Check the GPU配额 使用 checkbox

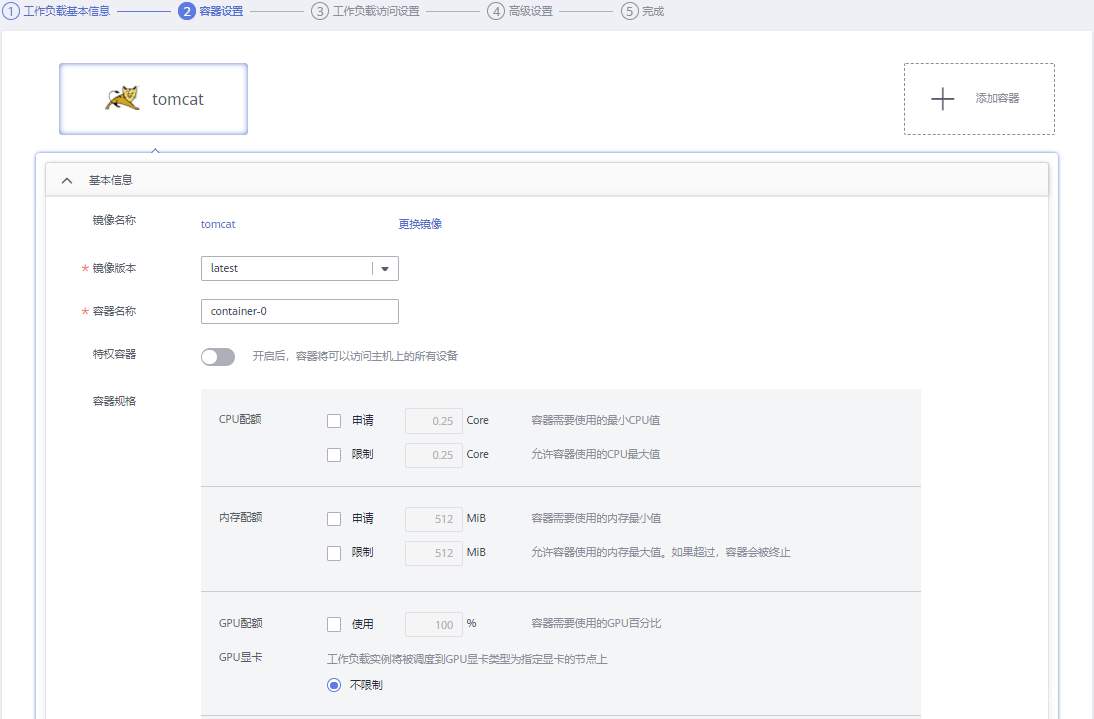pyautogui.click(x=334, y=624)
